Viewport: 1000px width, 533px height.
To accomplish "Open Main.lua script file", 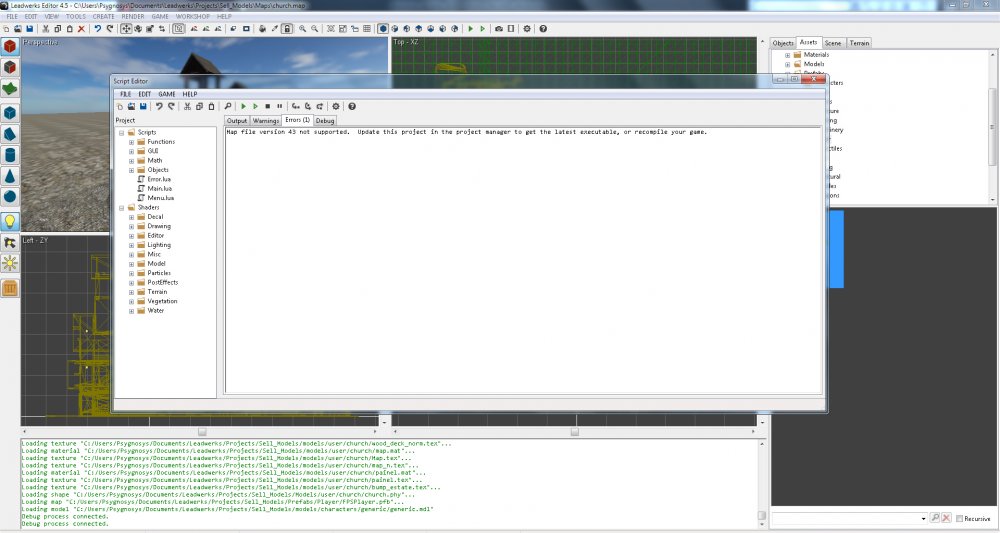I will coord(159,189).
